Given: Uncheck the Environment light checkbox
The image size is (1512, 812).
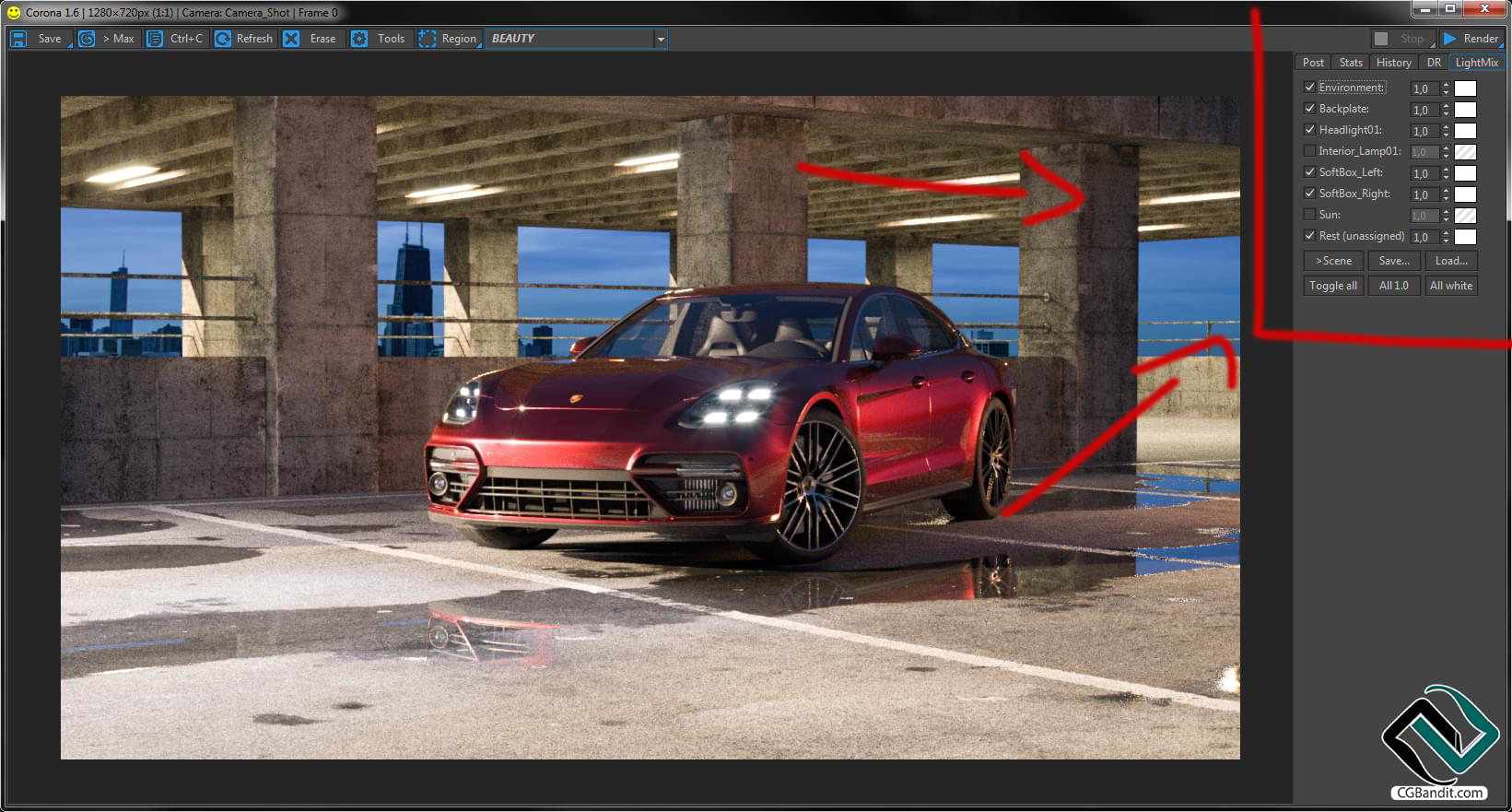Looking at the screenshot, I should pyautogui.click(x=1309, y=88).
